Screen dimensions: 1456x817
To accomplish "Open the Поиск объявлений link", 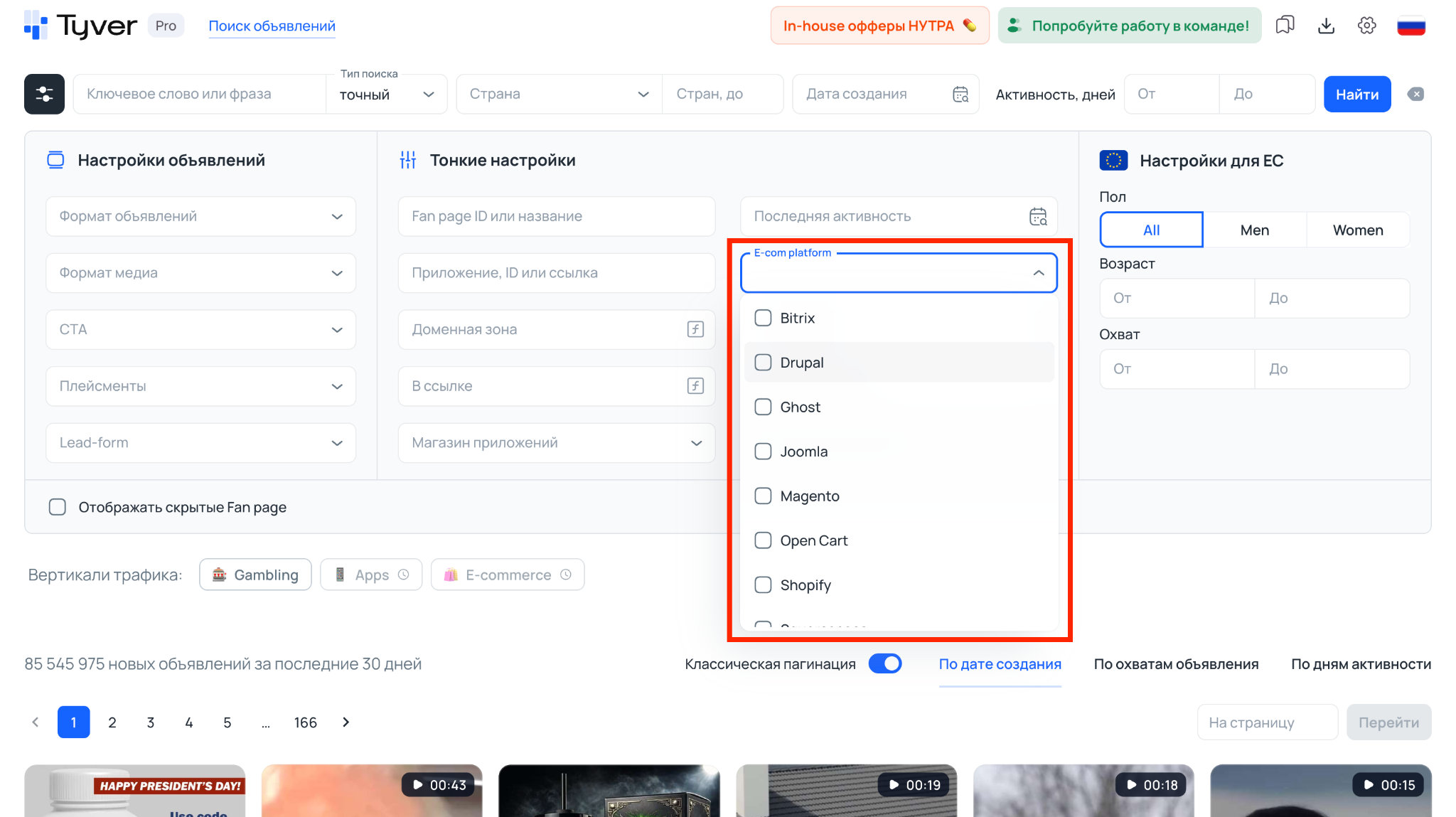I will (272, 26).
